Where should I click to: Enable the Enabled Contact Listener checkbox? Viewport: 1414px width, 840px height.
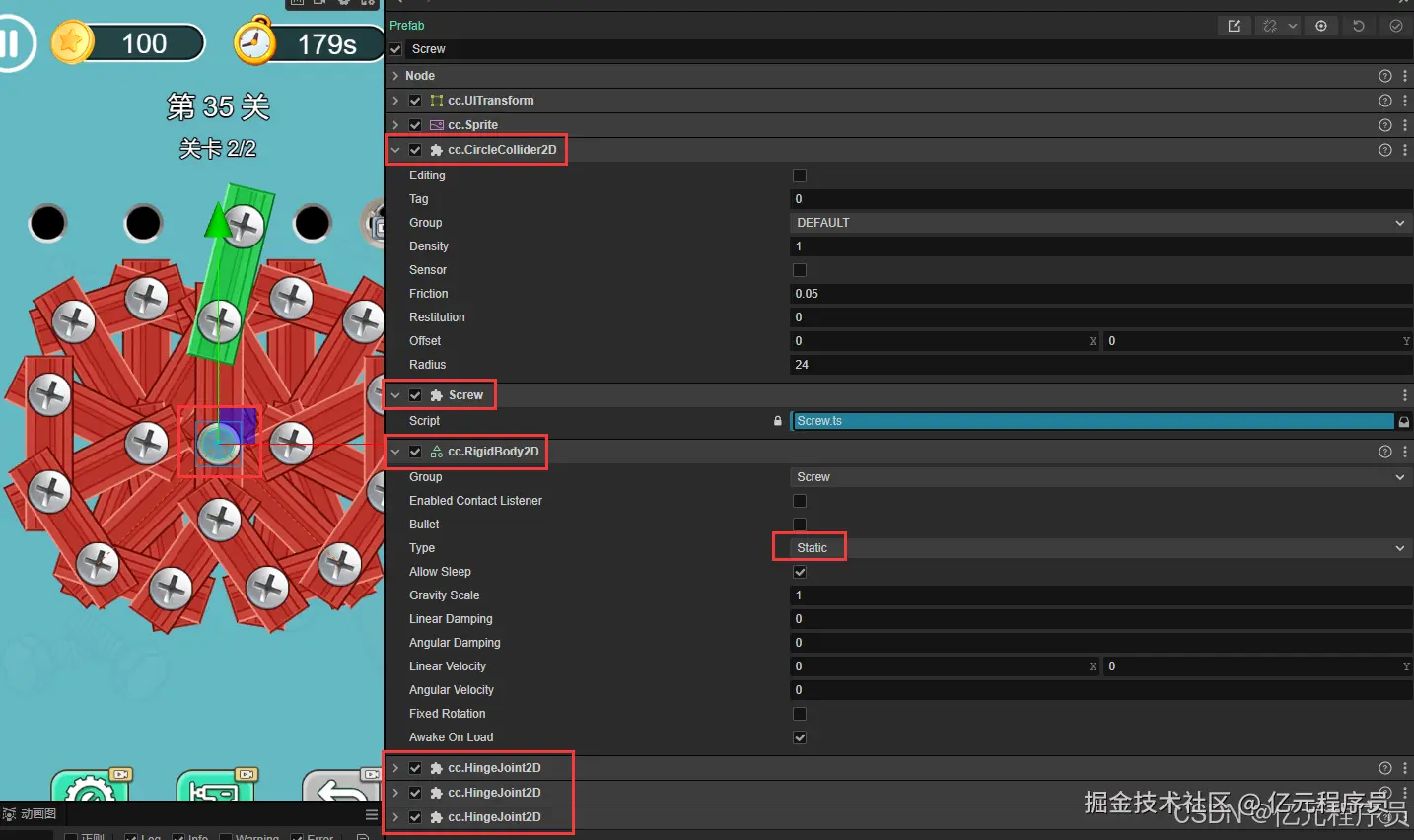(x=800, y=501)
